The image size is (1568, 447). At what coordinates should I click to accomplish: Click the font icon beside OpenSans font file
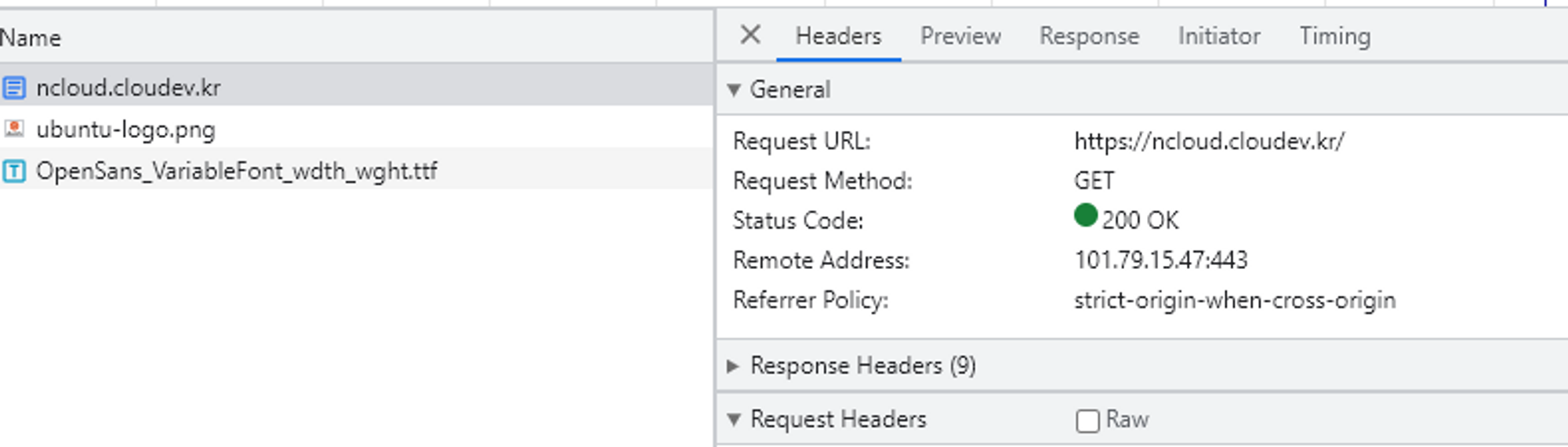14,171
